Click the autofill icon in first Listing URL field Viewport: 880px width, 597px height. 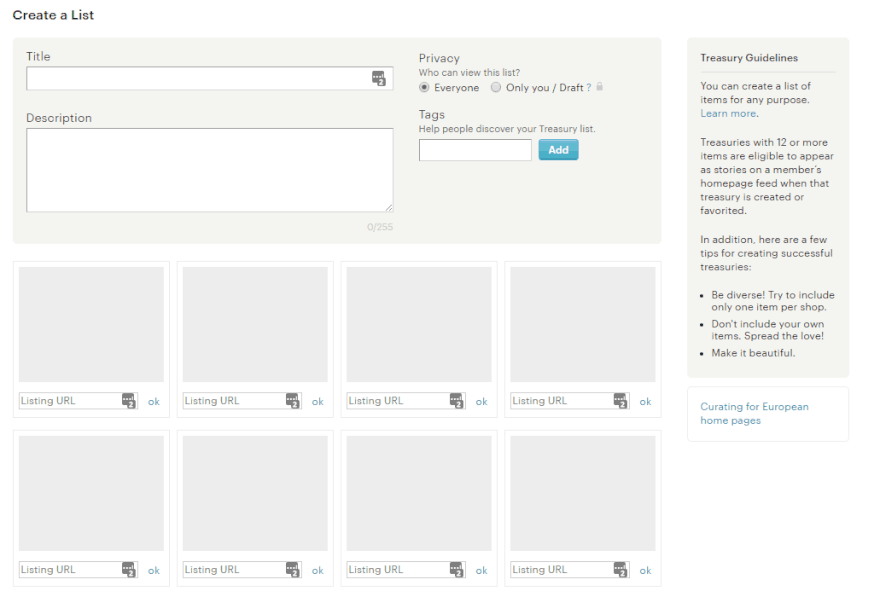click(129, 401)
